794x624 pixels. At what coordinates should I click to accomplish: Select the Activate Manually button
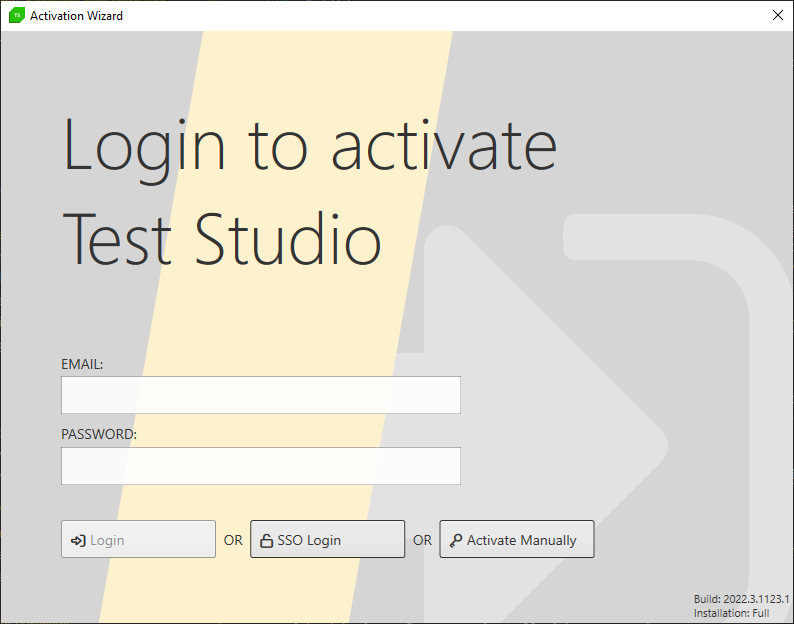517,539
